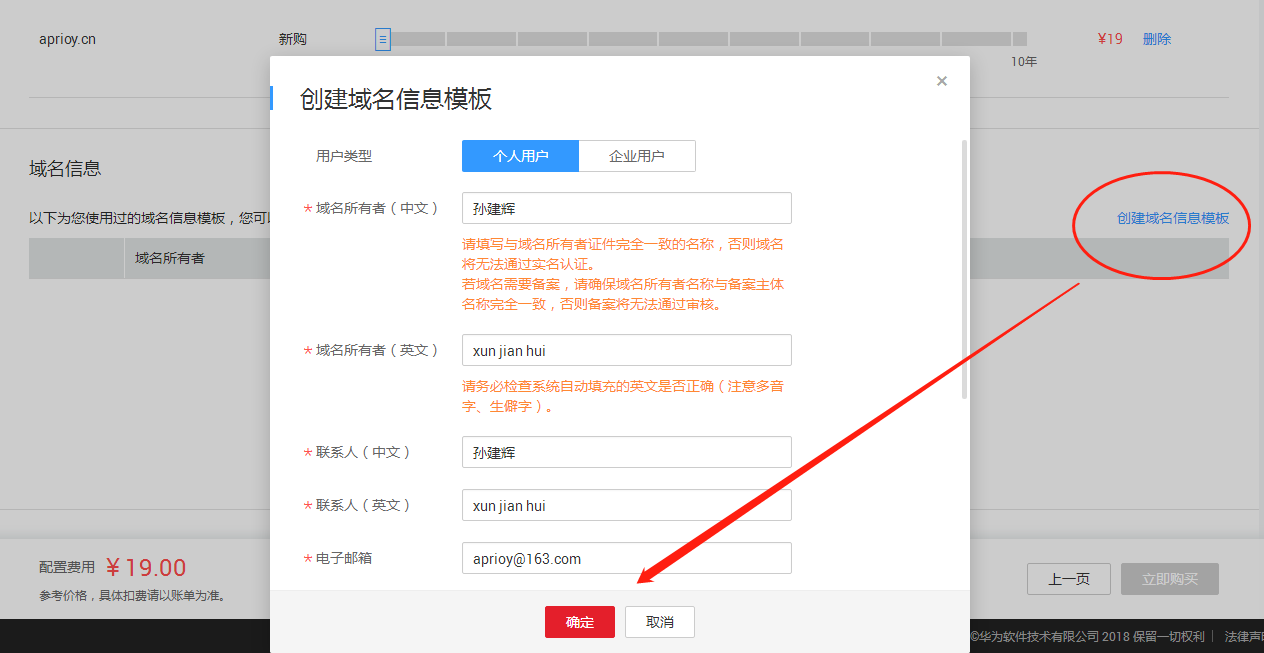
Task: Click the 法律声明 footer link
Action: [1243, 636]
